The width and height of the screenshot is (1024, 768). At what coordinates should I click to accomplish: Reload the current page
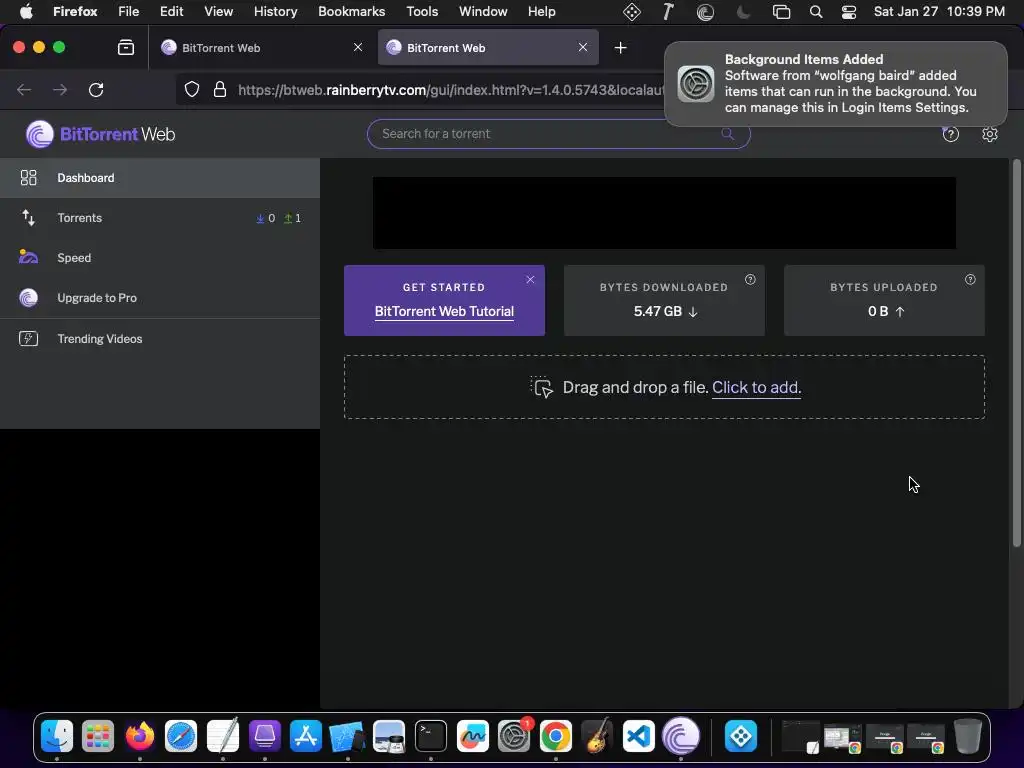point(96,90)
